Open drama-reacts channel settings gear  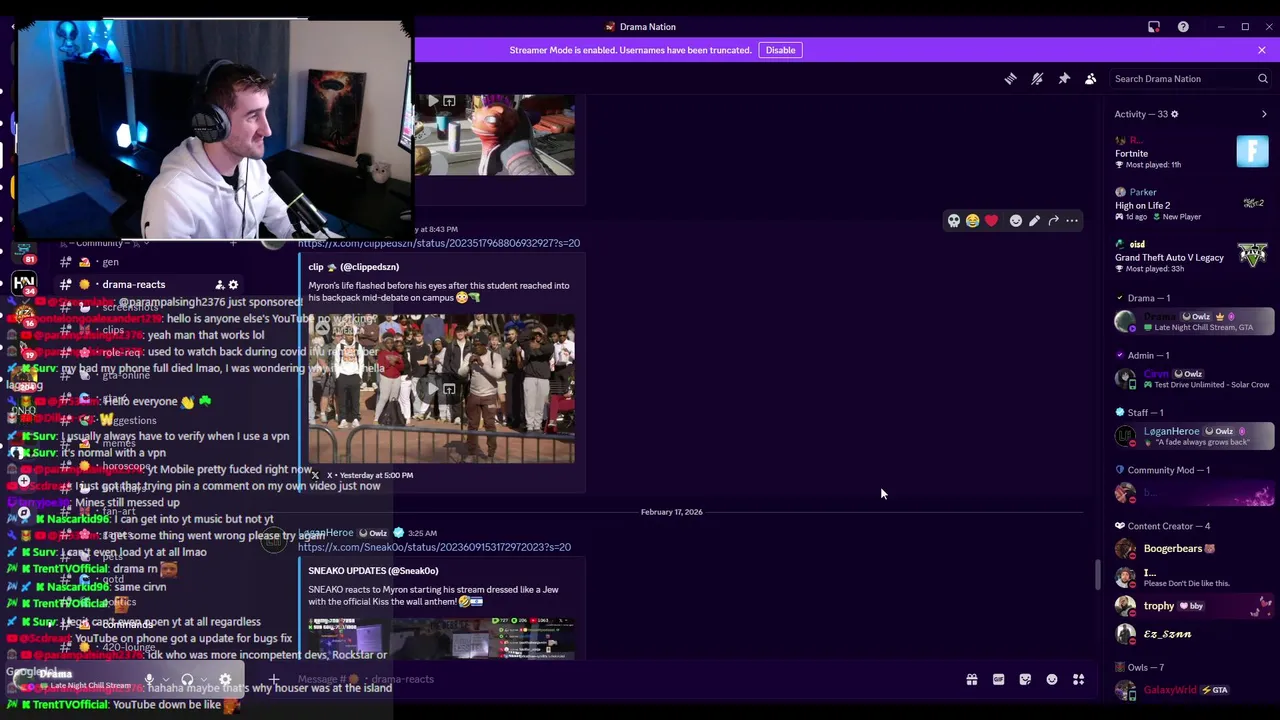coord(233,285)
